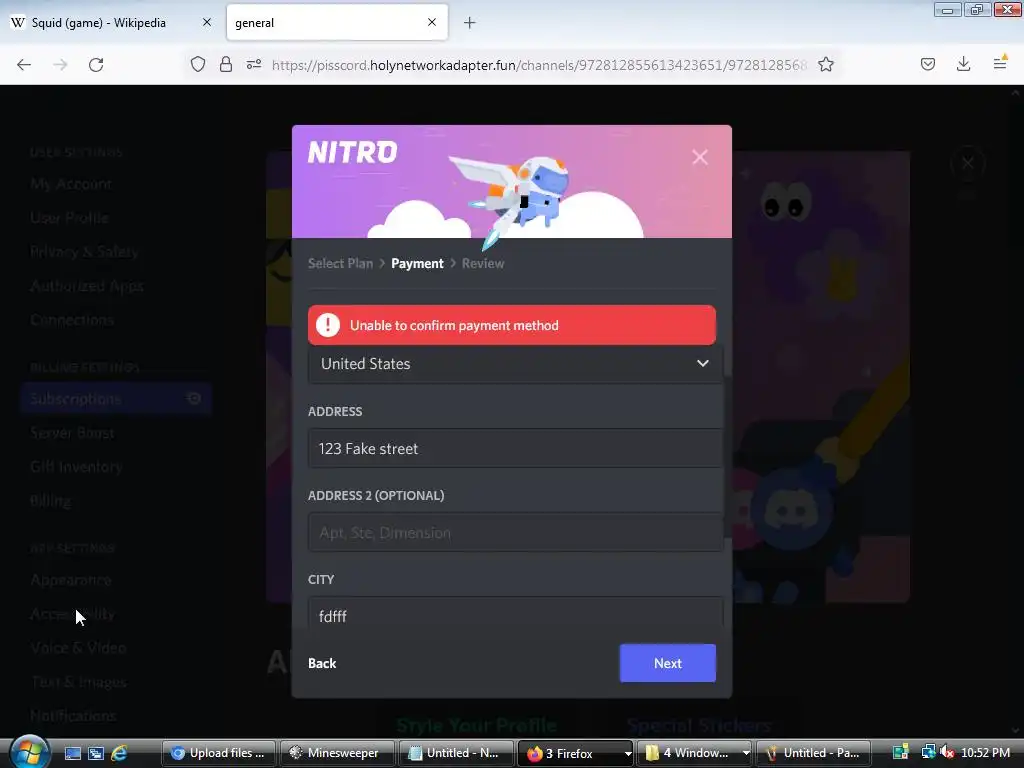Screen dimensions: 1024x768
Task: Open User Profile settings
Action: [69, 217]
